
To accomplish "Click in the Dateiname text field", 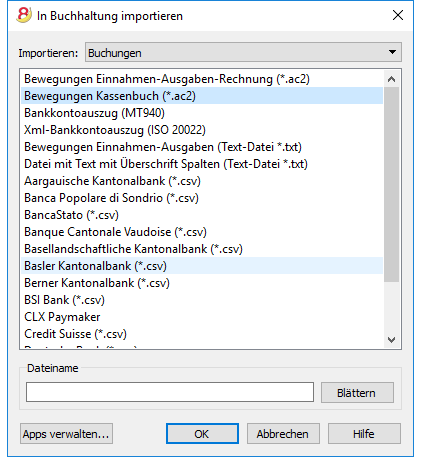I will point(170,392).
